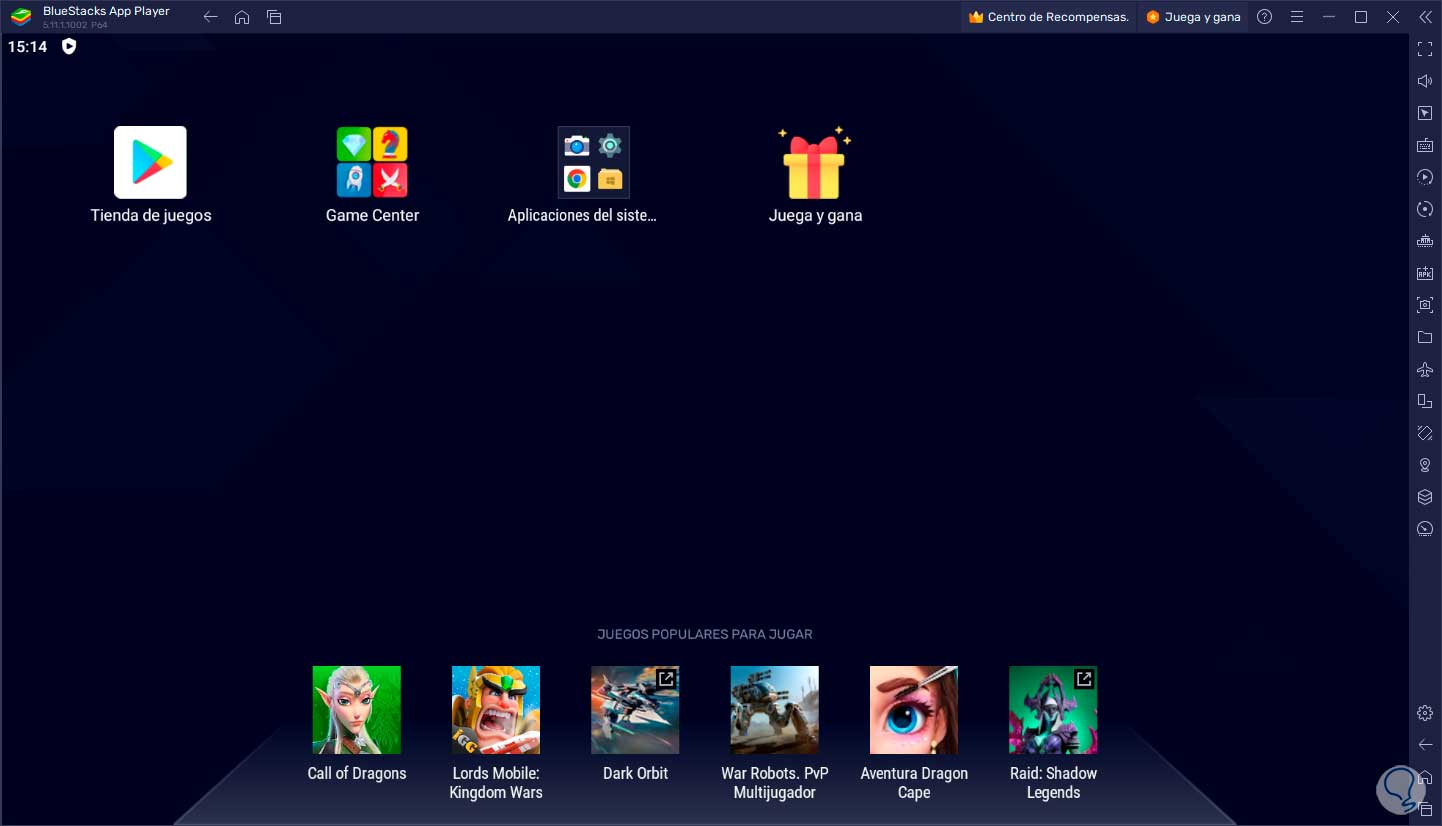The width and height of the screenshot is (1442, 826).
Task: Go back using the title bar arrow
Action: [210, 17]
